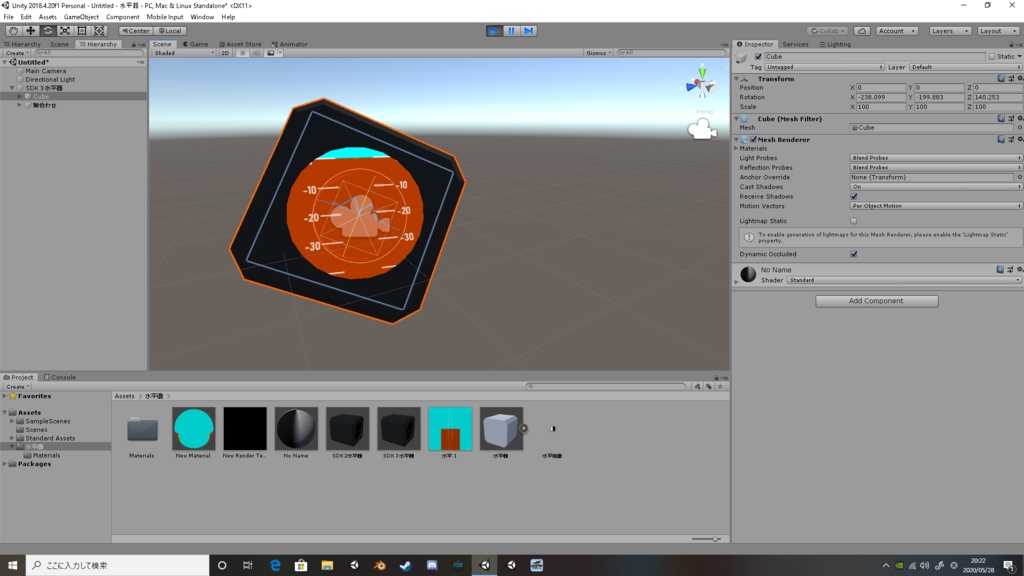Viewport: 1024px width, 576px height.
Task: Toggle Cube active checkbox
Action: point(758,57)
